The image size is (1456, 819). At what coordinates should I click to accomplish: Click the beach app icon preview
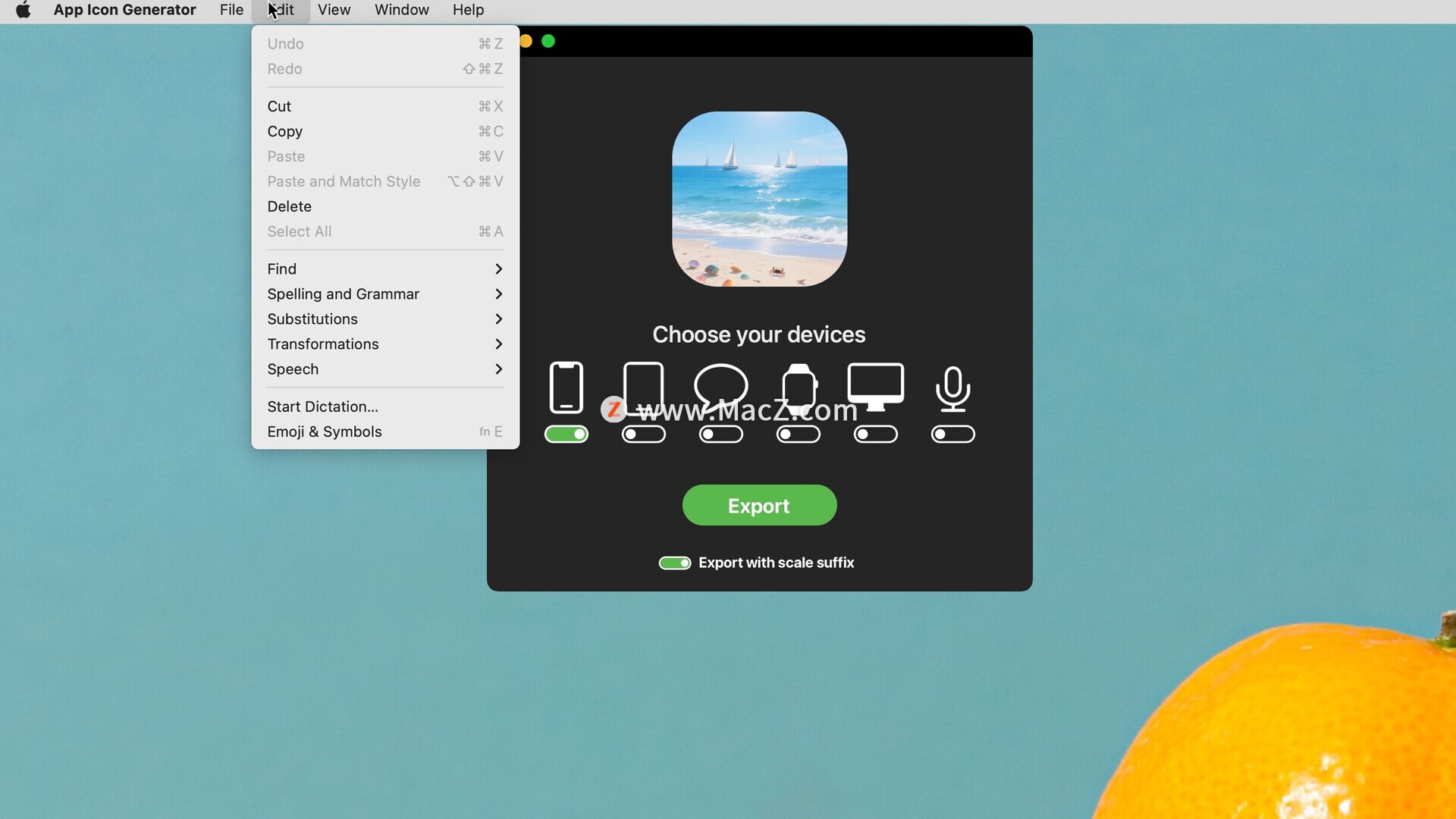(759, 199)
